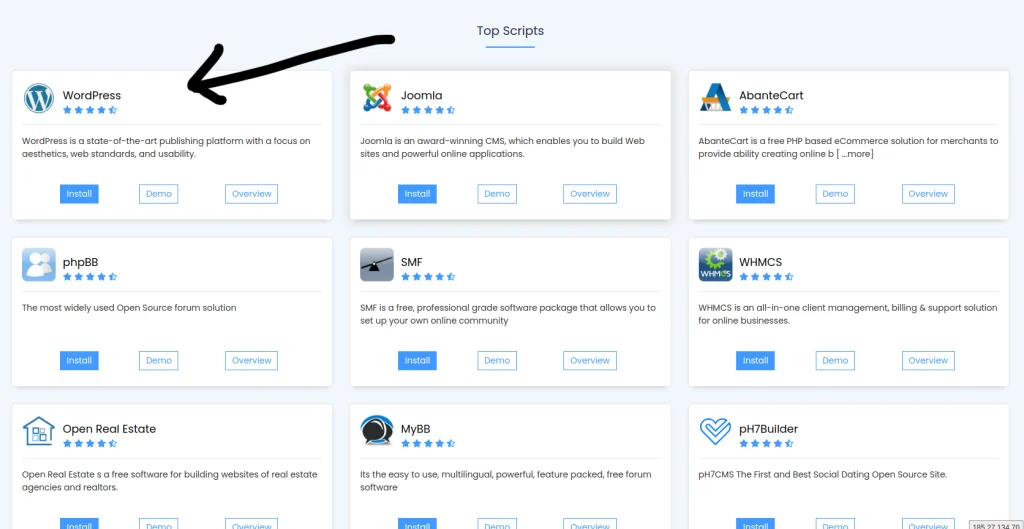This screenshot has height=529, width=1024.
Task: Click the WordPress star rating
Action: [x=90, y=110]
